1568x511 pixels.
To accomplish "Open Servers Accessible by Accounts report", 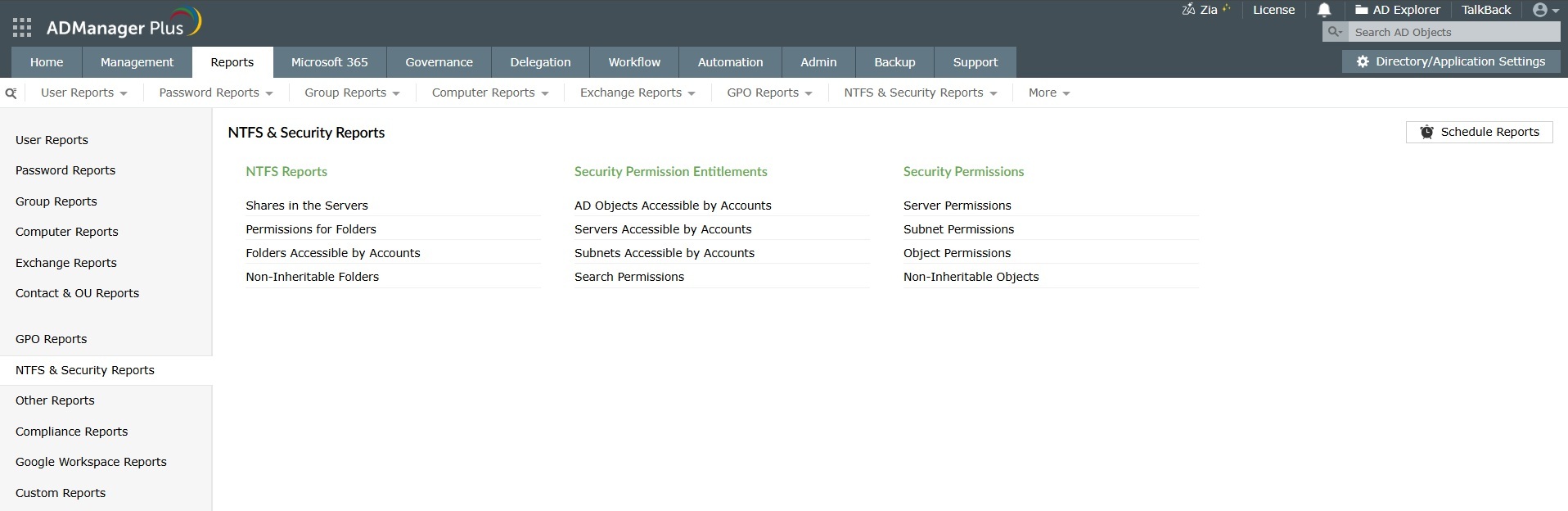I will click(x=663, y=229).
